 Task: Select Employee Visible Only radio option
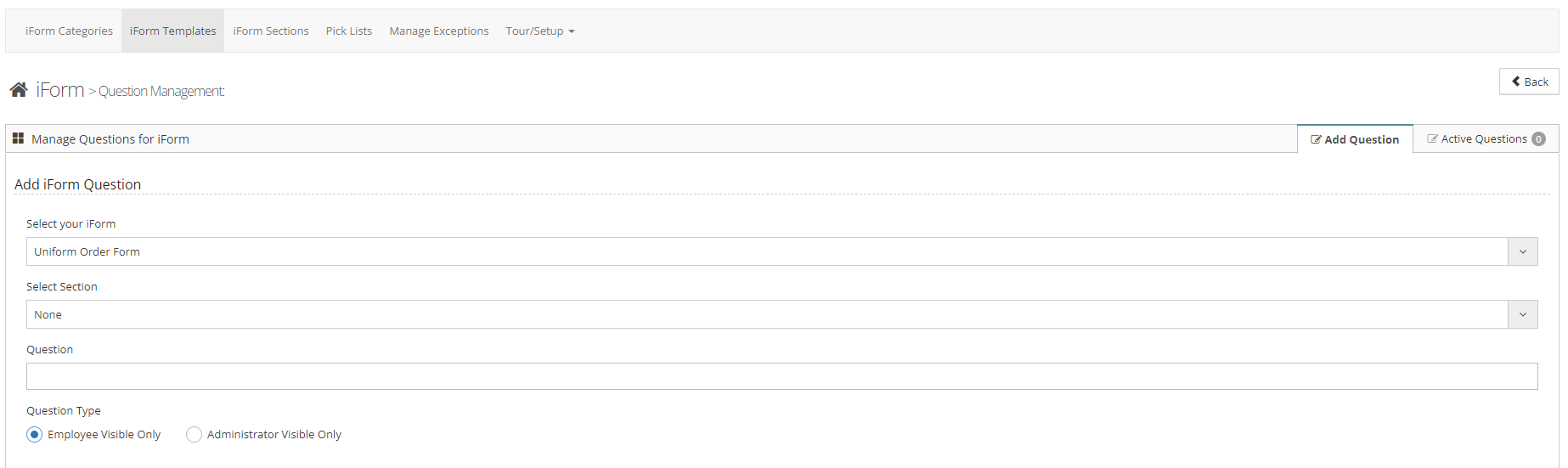[x=34, y=435]
